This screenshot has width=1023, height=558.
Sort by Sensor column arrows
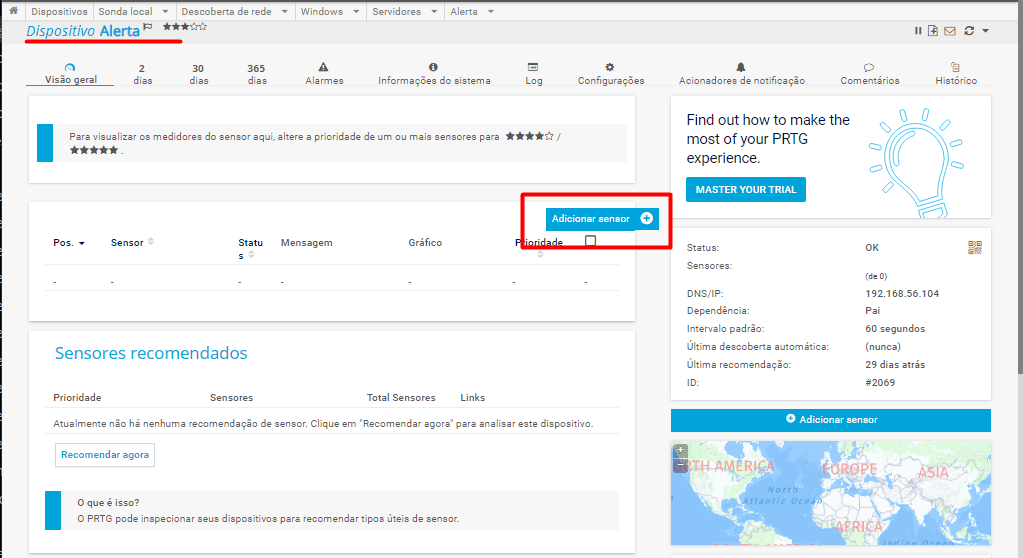(x=151, y=241)
